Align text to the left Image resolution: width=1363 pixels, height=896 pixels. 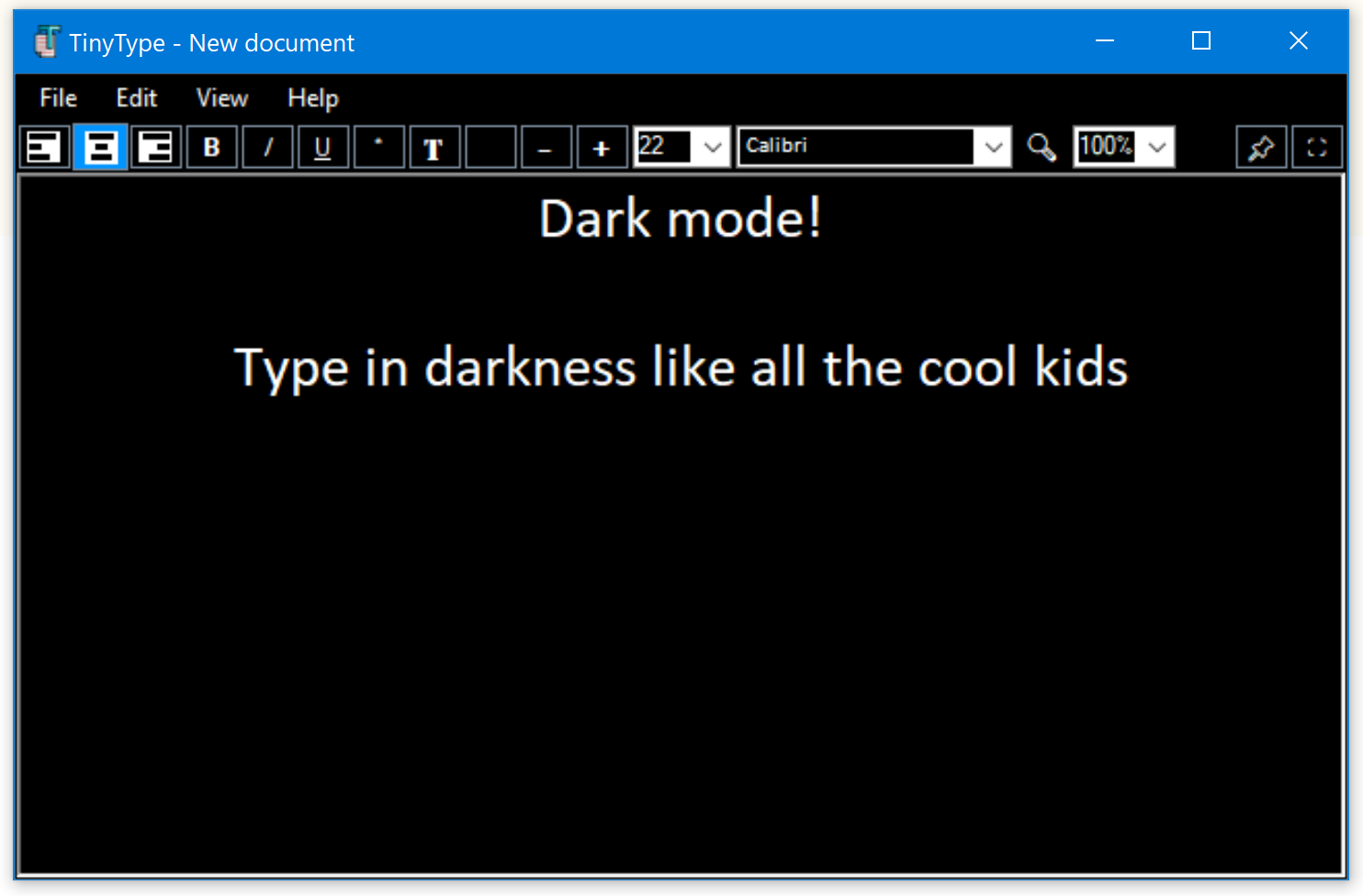45,147
